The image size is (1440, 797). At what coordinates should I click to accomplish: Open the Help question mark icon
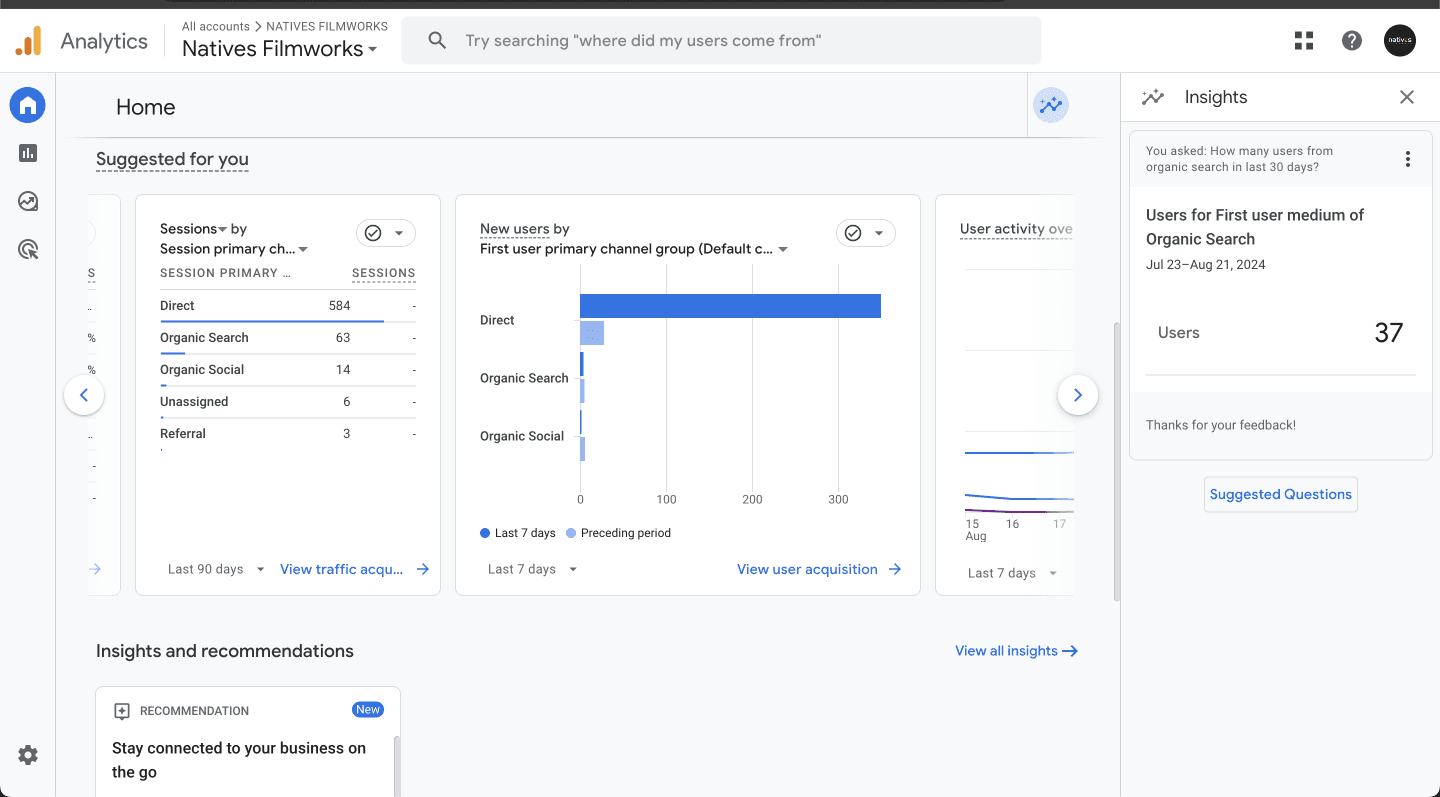pyautogui.click(x=1352, y=41)
